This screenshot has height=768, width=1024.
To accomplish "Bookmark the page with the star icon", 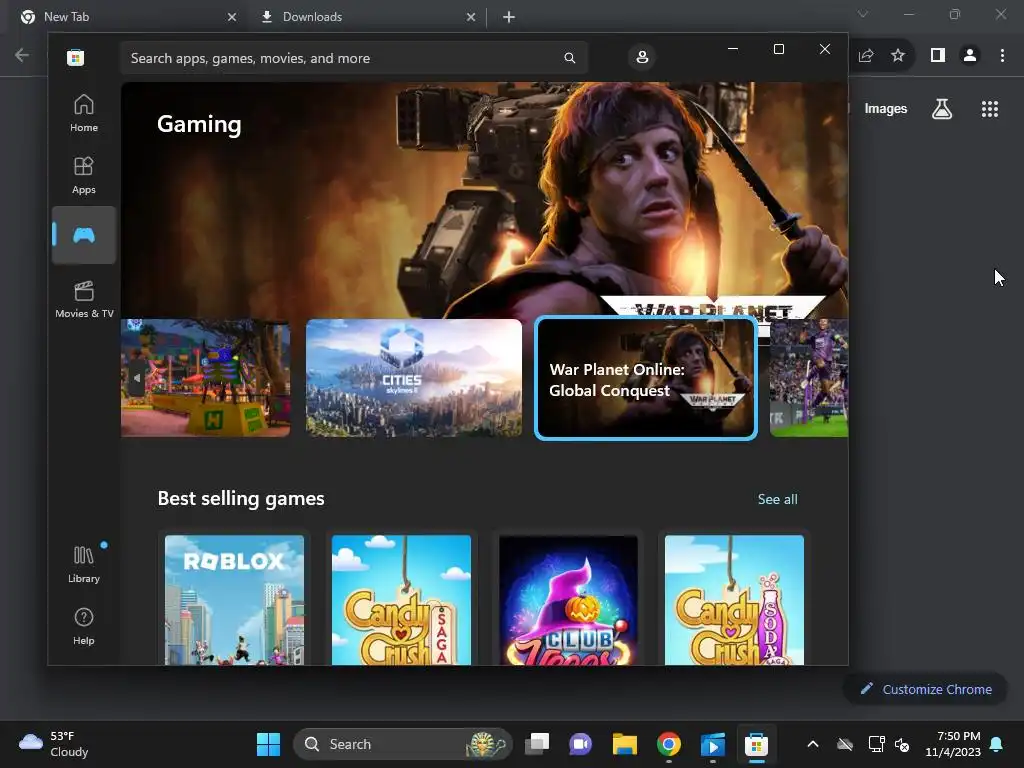I will tap(898, 56).
